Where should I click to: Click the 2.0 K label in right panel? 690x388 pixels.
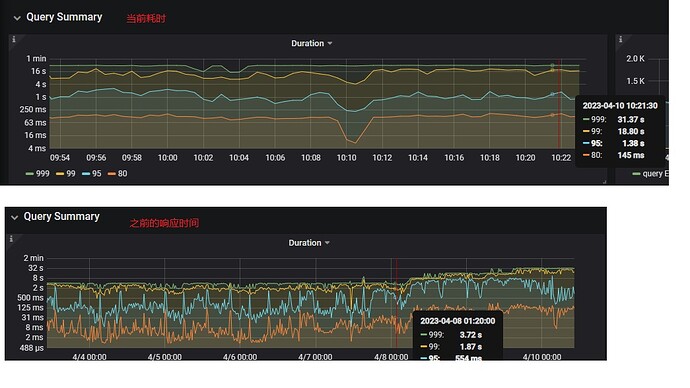(x=635, y=59)
